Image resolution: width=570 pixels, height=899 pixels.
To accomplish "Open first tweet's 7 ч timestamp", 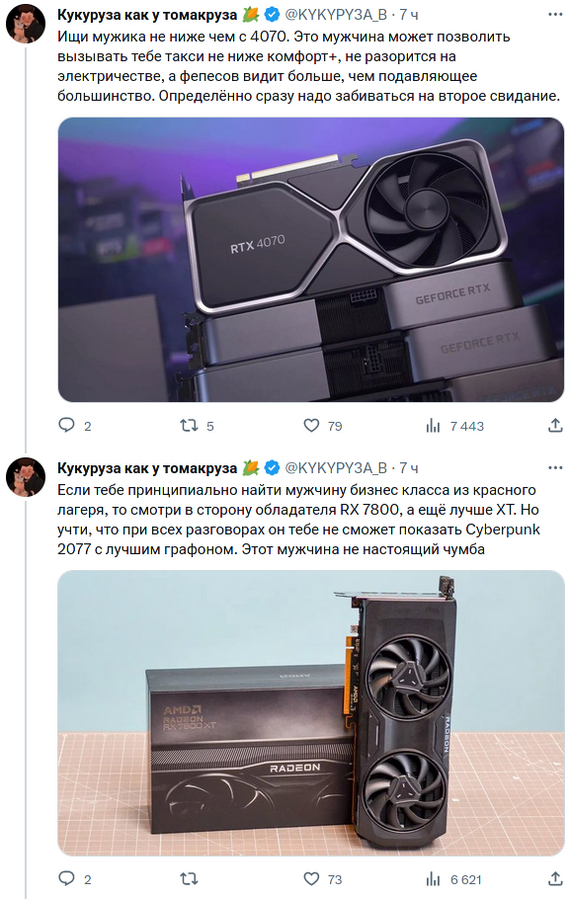I will [x=409, y=15].
